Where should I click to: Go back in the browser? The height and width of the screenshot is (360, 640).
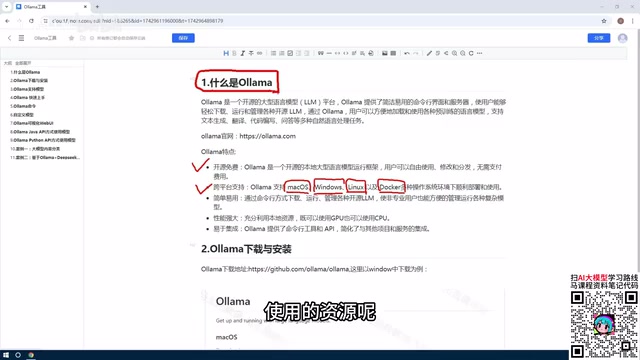(7, 21)
